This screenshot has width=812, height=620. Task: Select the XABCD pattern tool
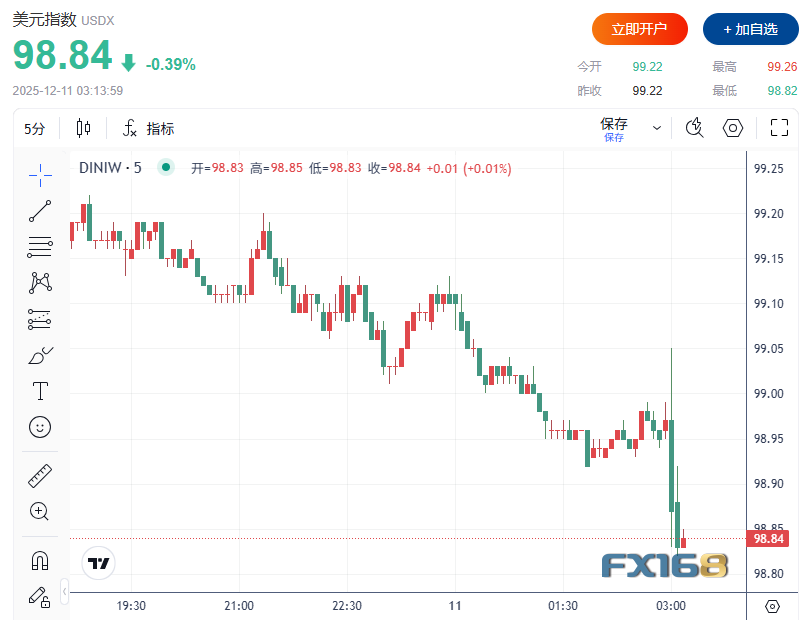pos(40,283)
